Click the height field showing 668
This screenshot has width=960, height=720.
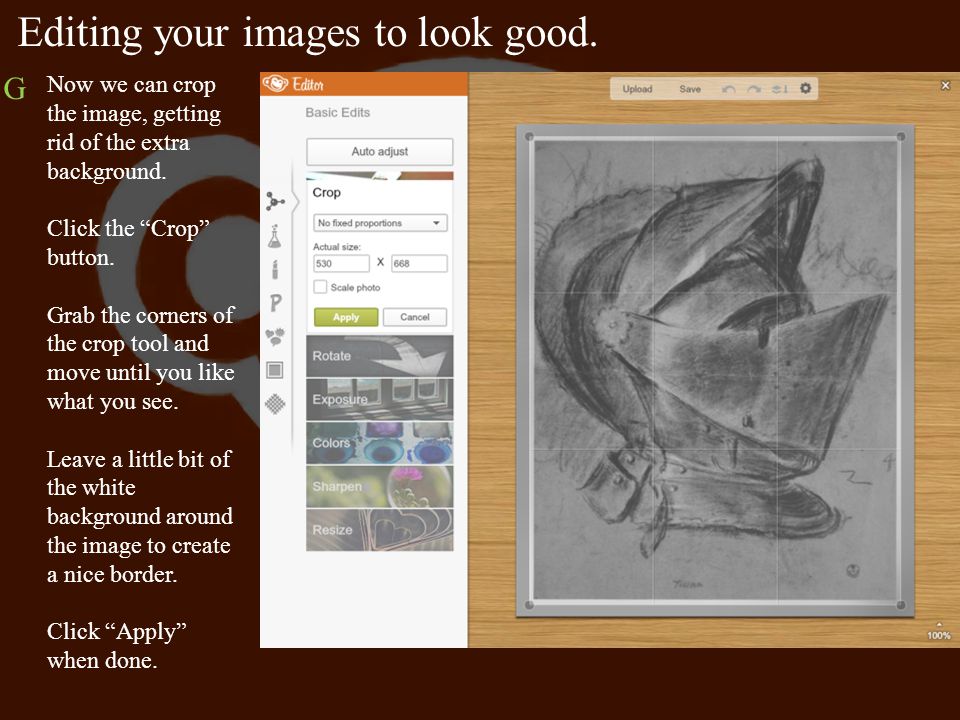pyautogui.click(x=419, y=263)
